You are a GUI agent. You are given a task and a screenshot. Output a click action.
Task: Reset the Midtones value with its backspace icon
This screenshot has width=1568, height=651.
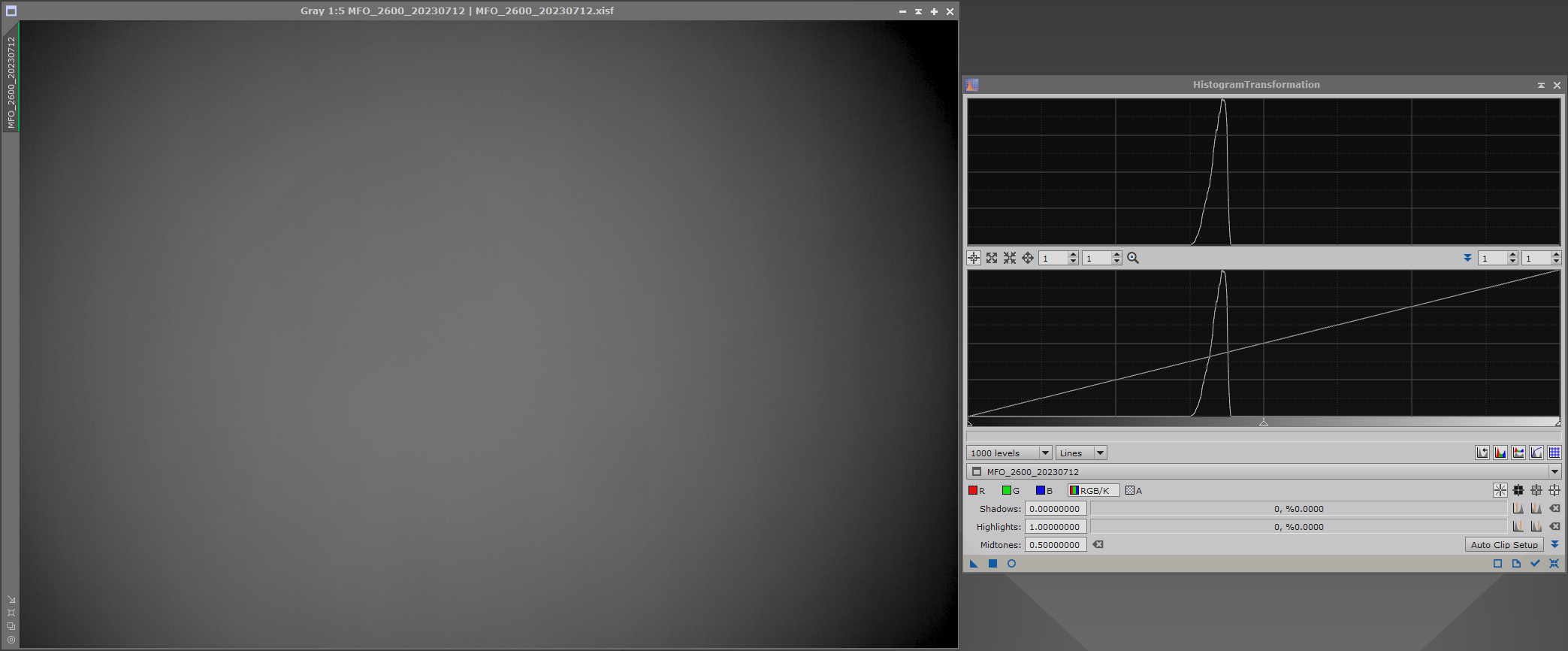point(1098,544)
